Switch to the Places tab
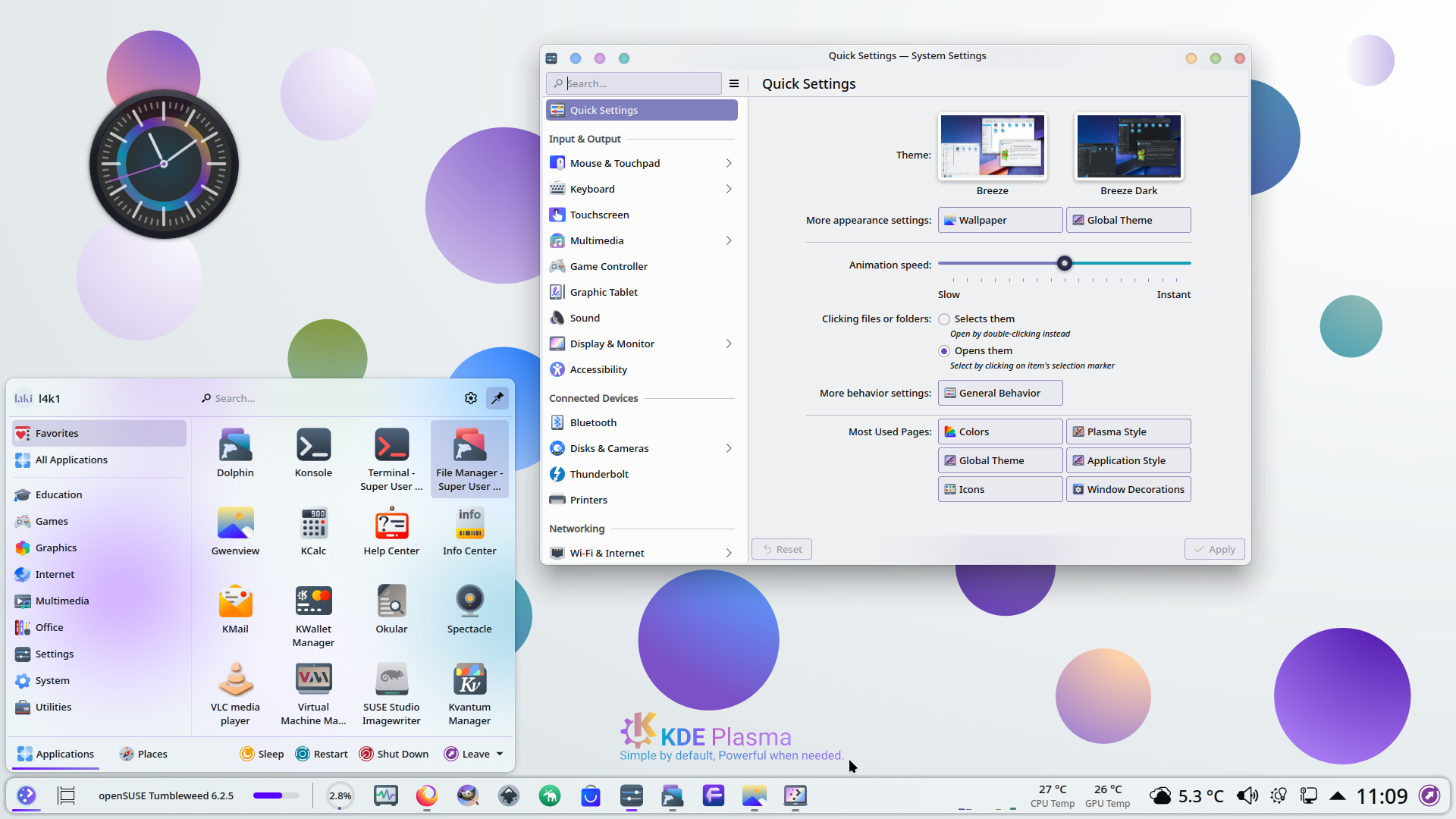 (143, 754)
